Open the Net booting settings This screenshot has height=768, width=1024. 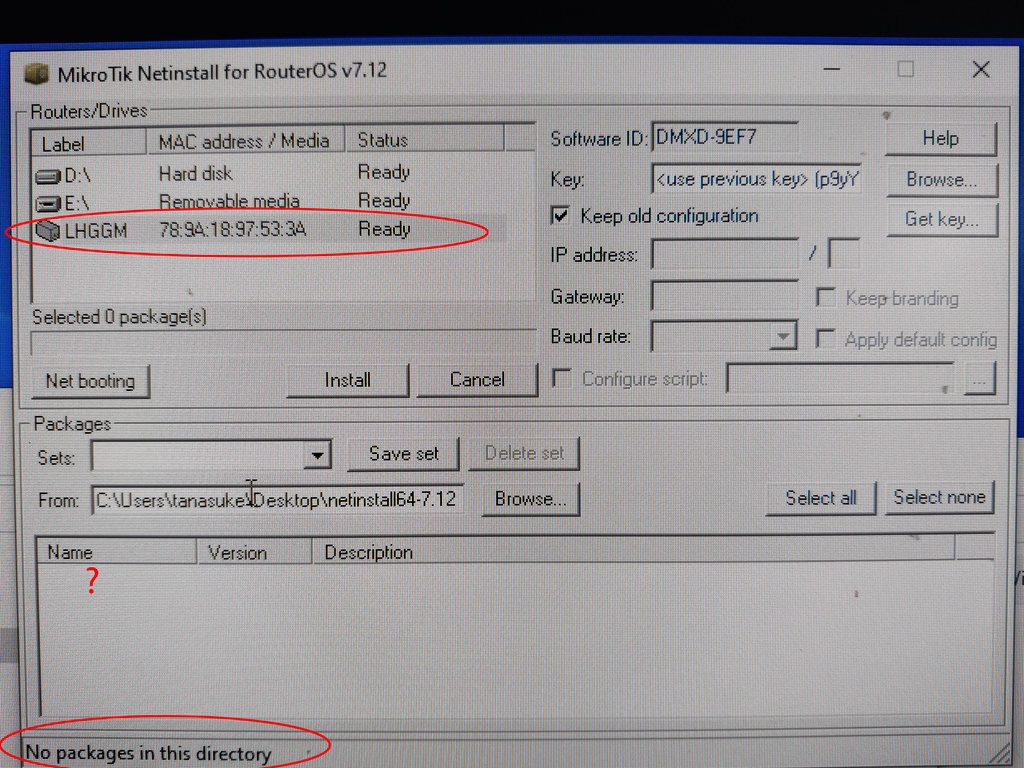pos(90,381)
